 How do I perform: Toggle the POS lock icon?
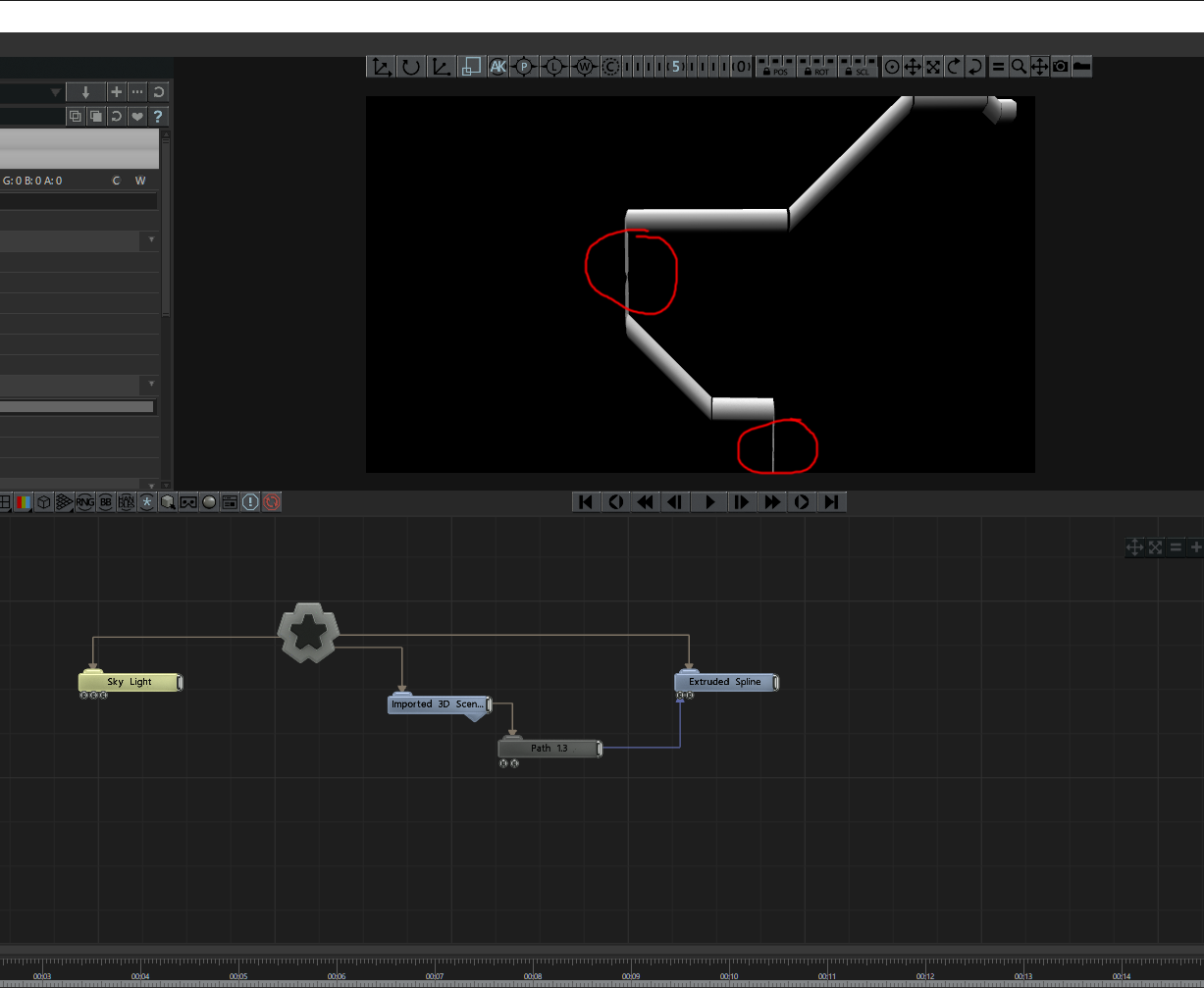[x=775, y=67]
